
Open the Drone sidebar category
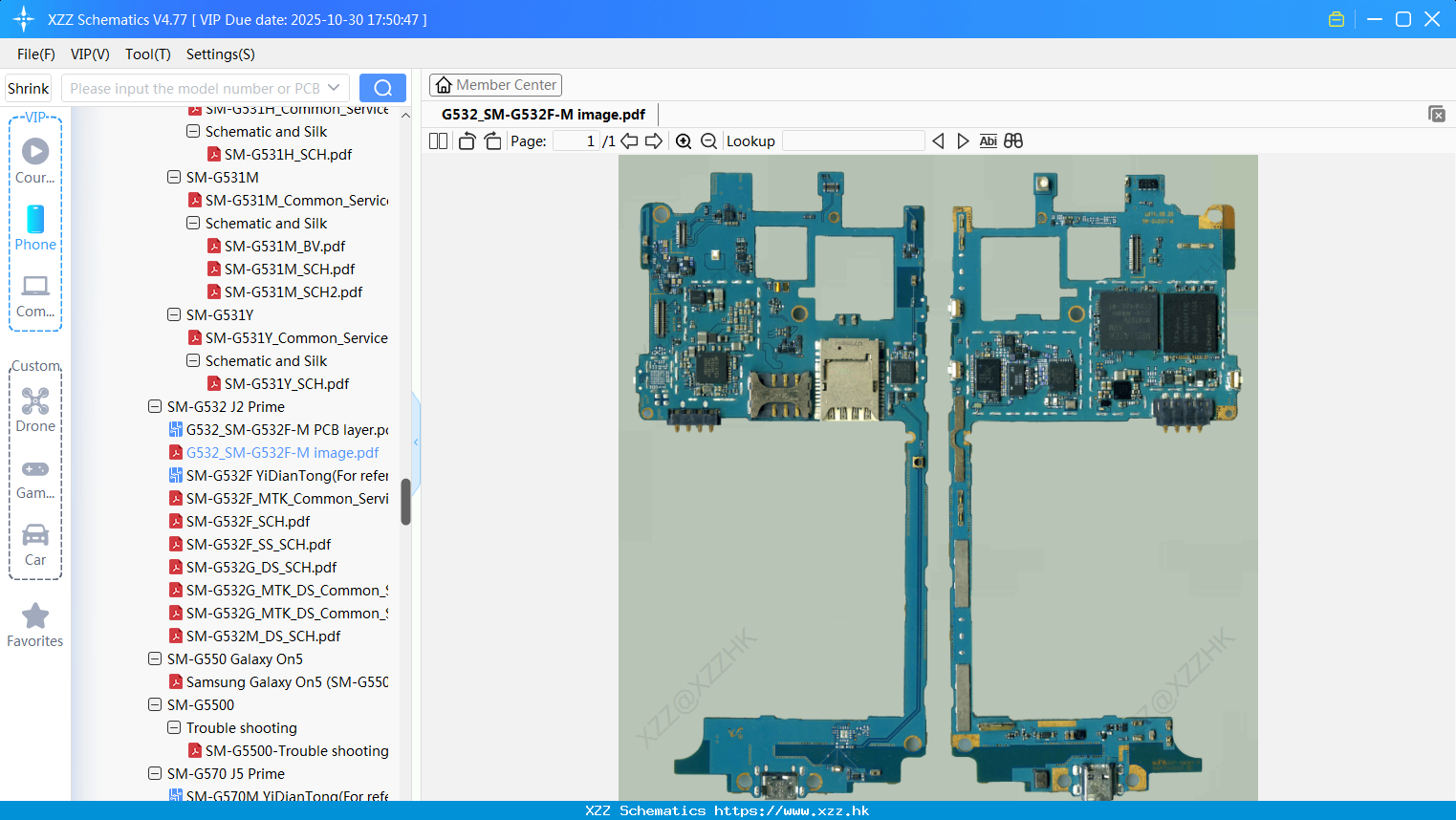[x=35, y=409]
